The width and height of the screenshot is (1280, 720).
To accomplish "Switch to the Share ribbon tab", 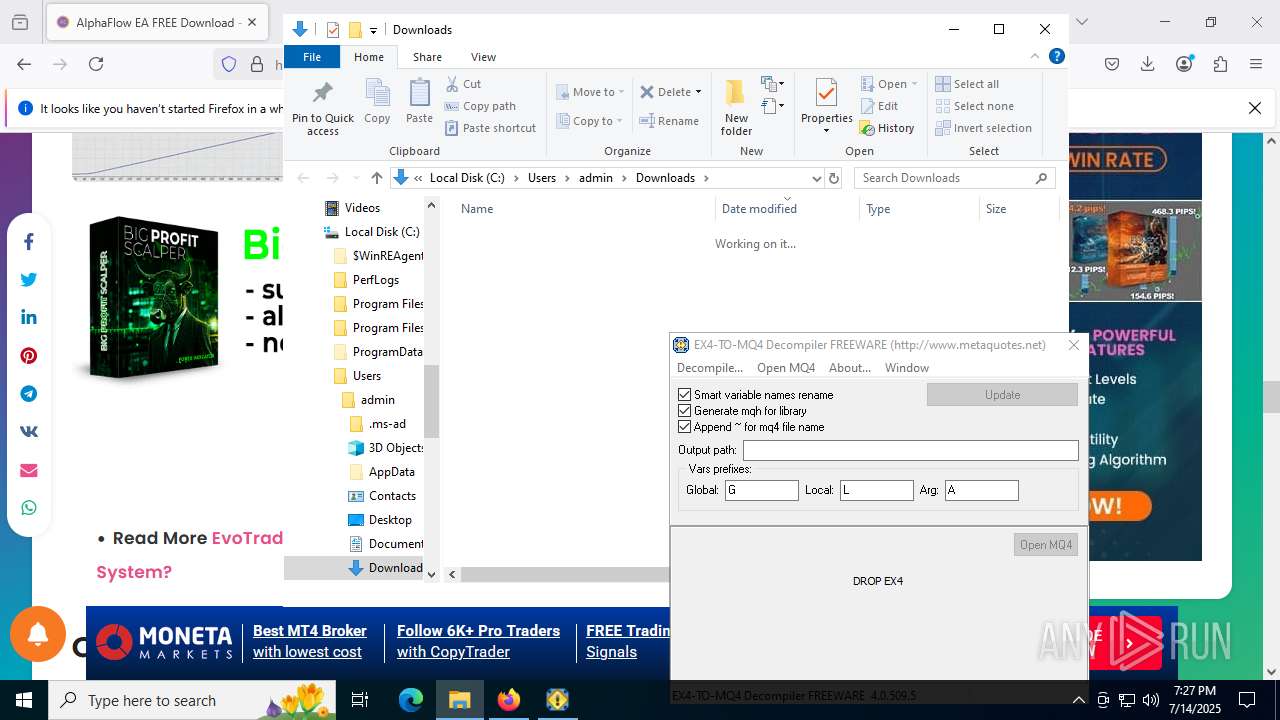I will [427, 57].
